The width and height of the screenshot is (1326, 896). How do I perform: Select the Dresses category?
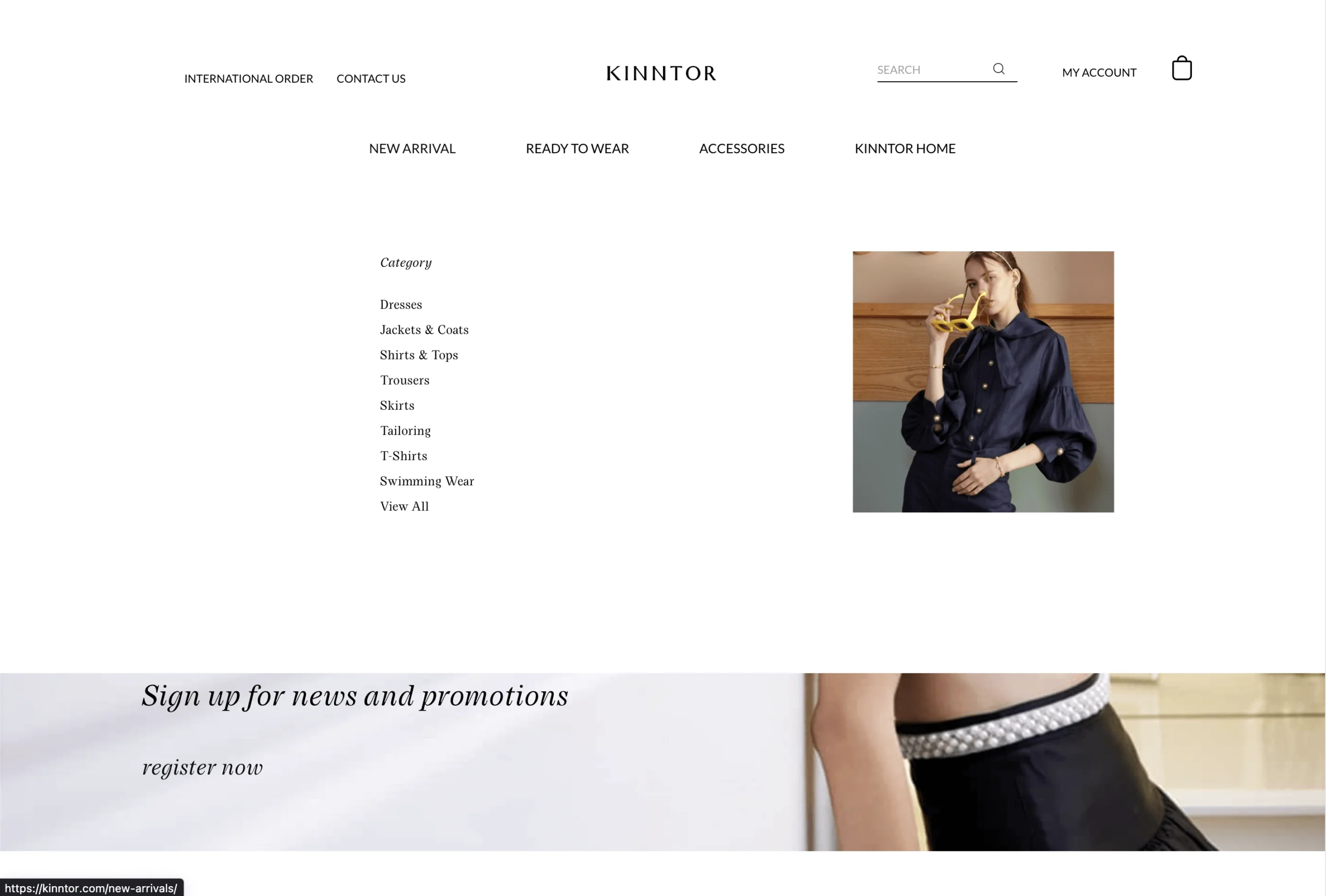[x=401, y=305]
